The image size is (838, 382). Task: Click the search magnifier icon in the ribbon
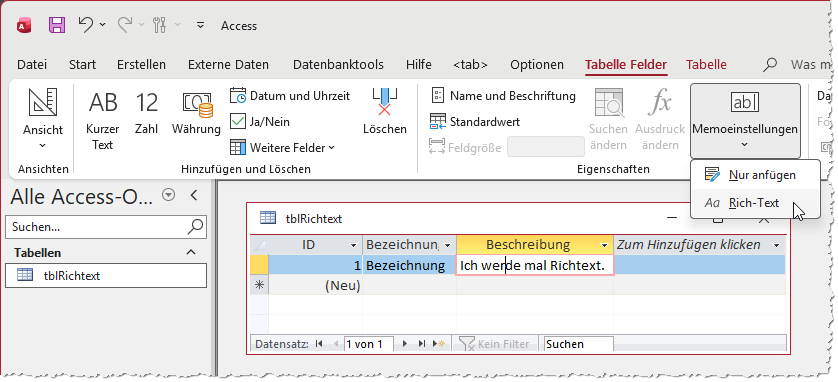point(770,65)
